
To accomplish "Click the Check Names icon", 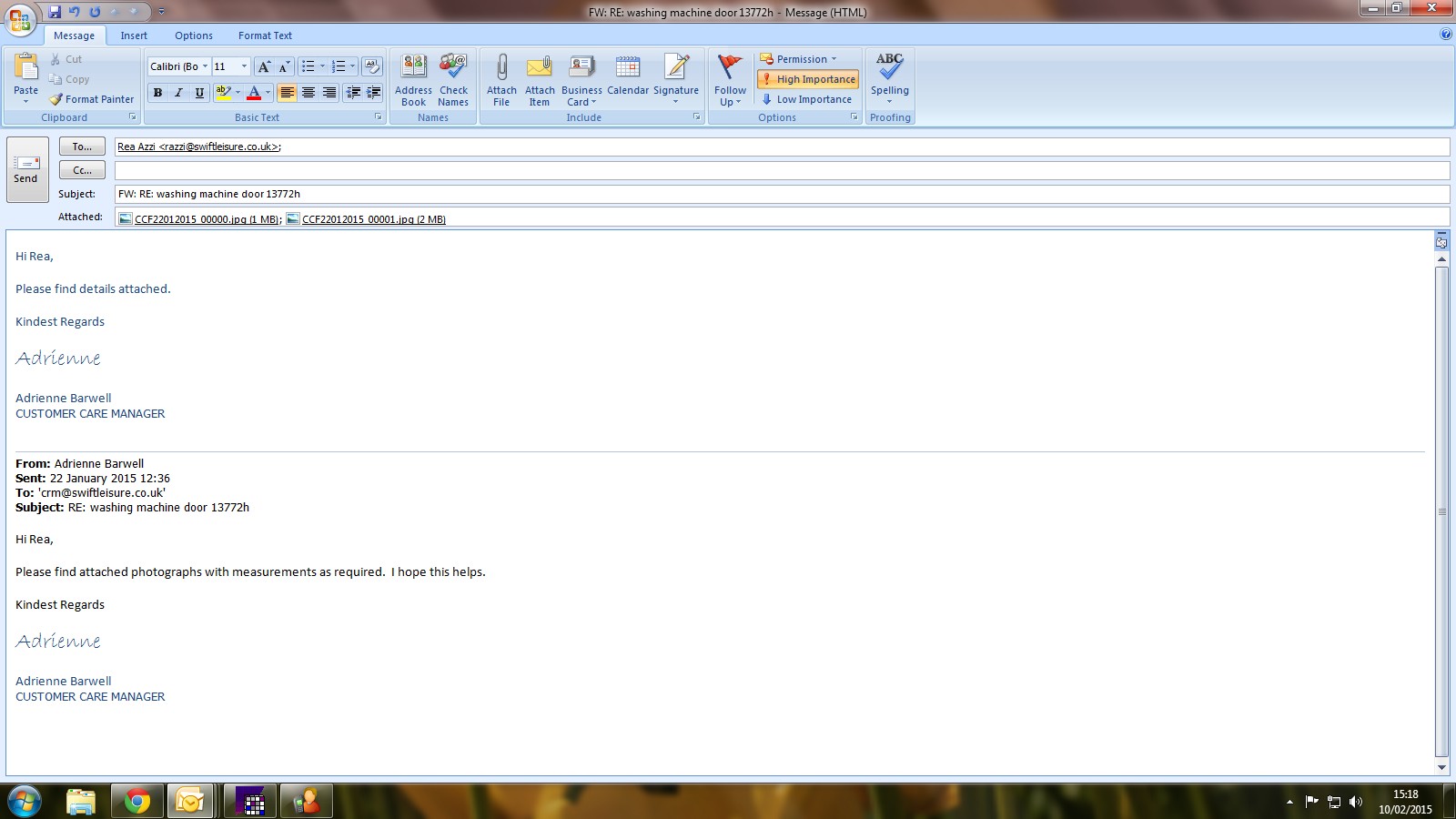I will tap(453, 79).
